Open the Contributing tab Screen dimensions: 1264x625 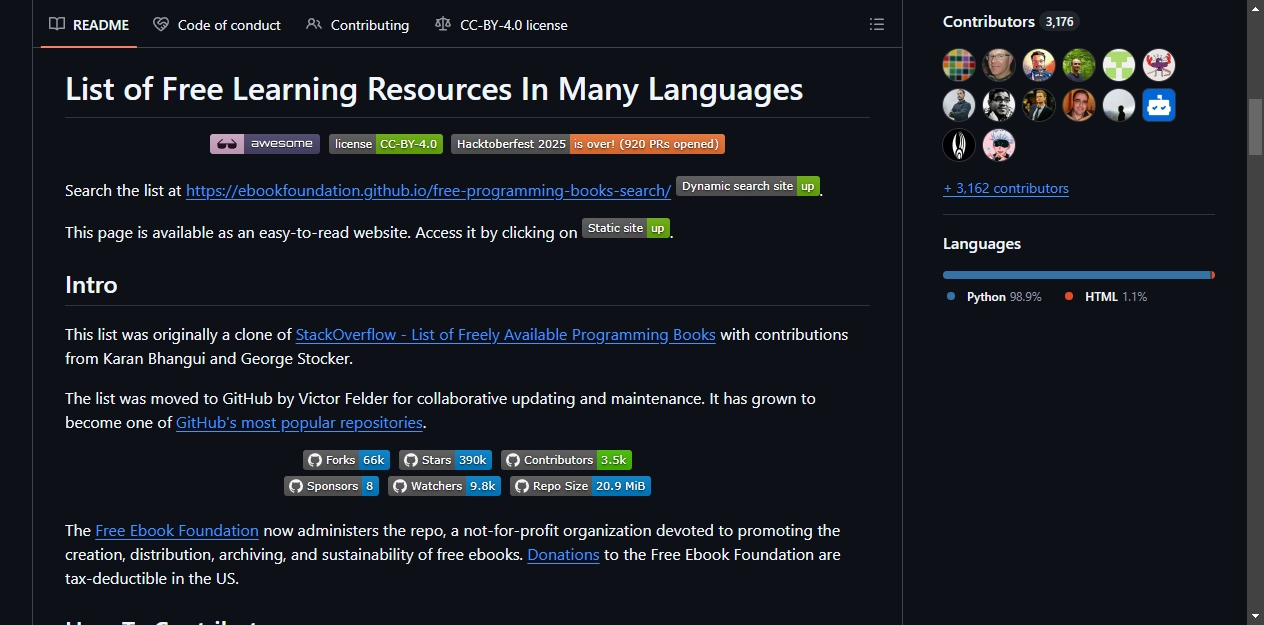[358, 25]
